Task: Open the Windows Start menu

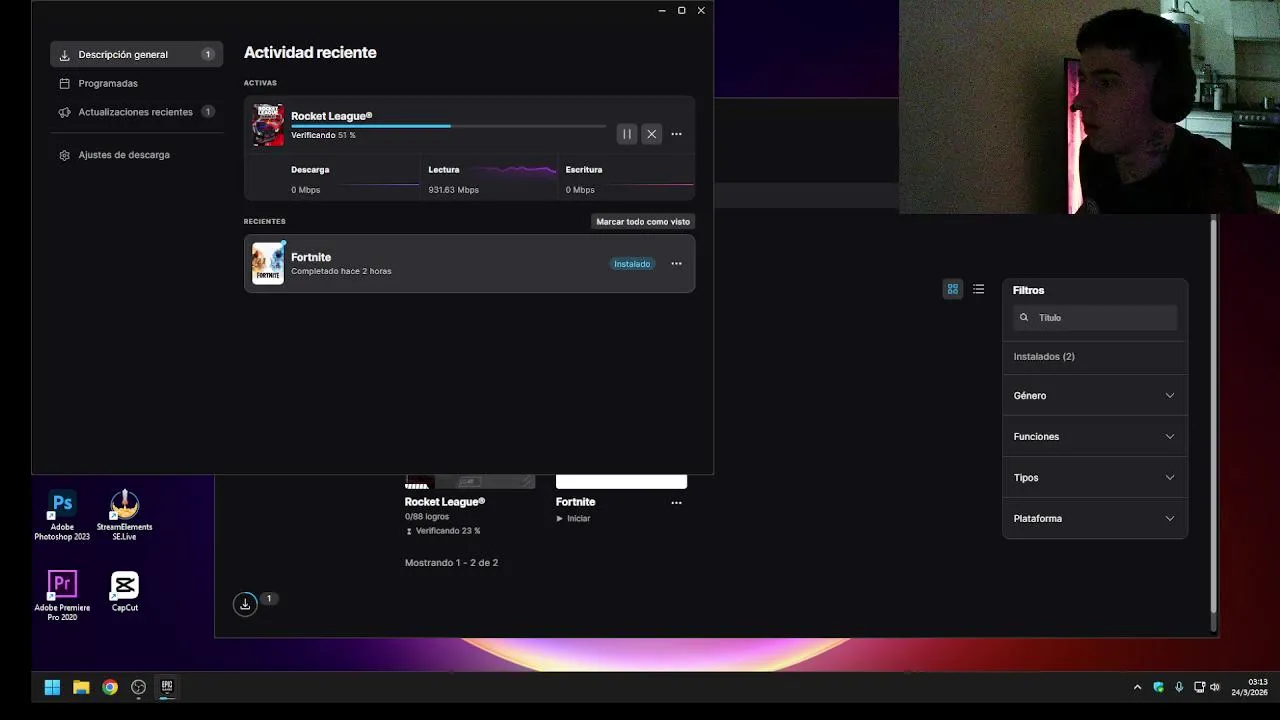Action: point(52,687)
